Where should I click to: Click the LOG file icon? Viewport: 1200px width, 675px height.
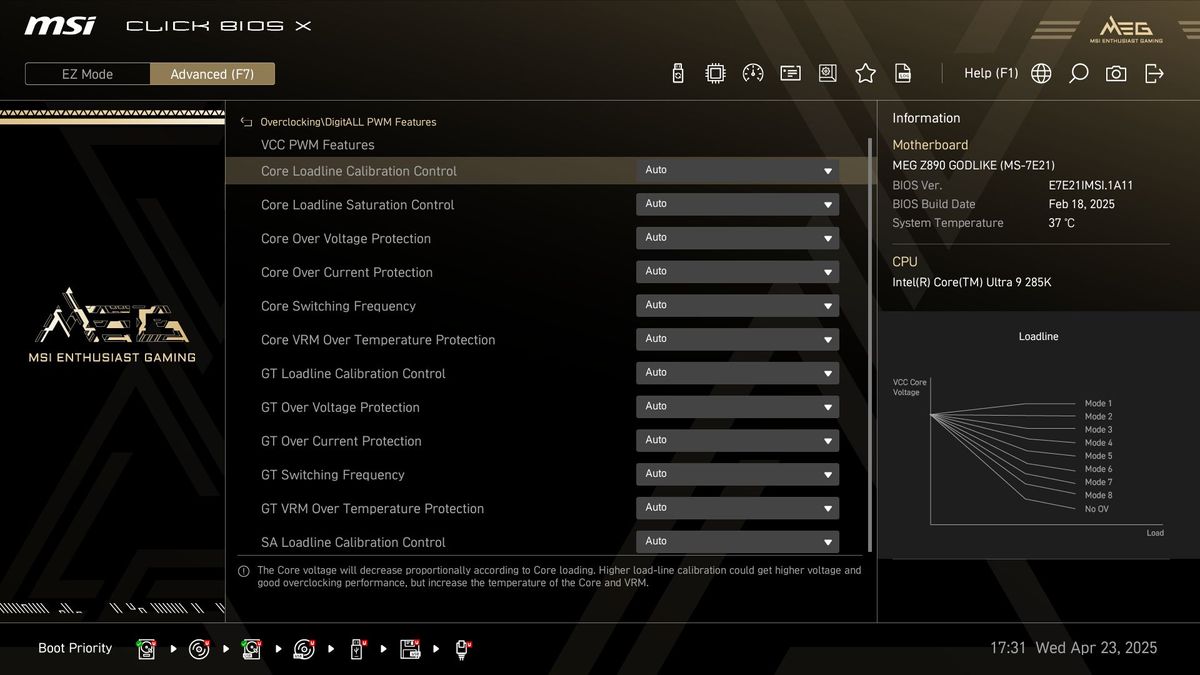pos(903,73)
